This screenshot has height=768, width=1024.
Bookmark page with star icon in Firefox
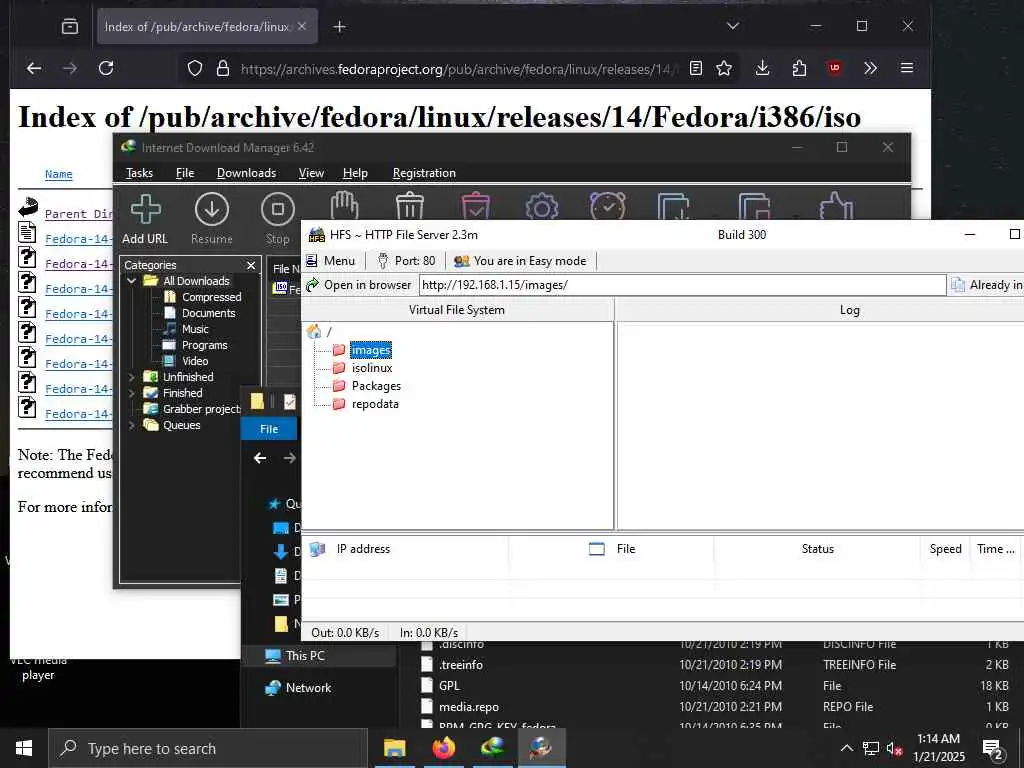click(x=724, y=68)
